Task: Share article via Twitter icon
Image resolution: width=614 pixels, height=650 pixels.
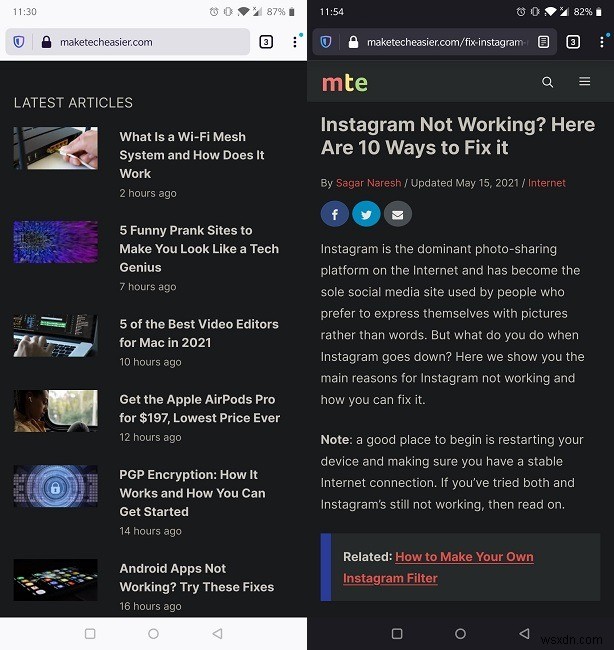Action: (x=366, y=214)
